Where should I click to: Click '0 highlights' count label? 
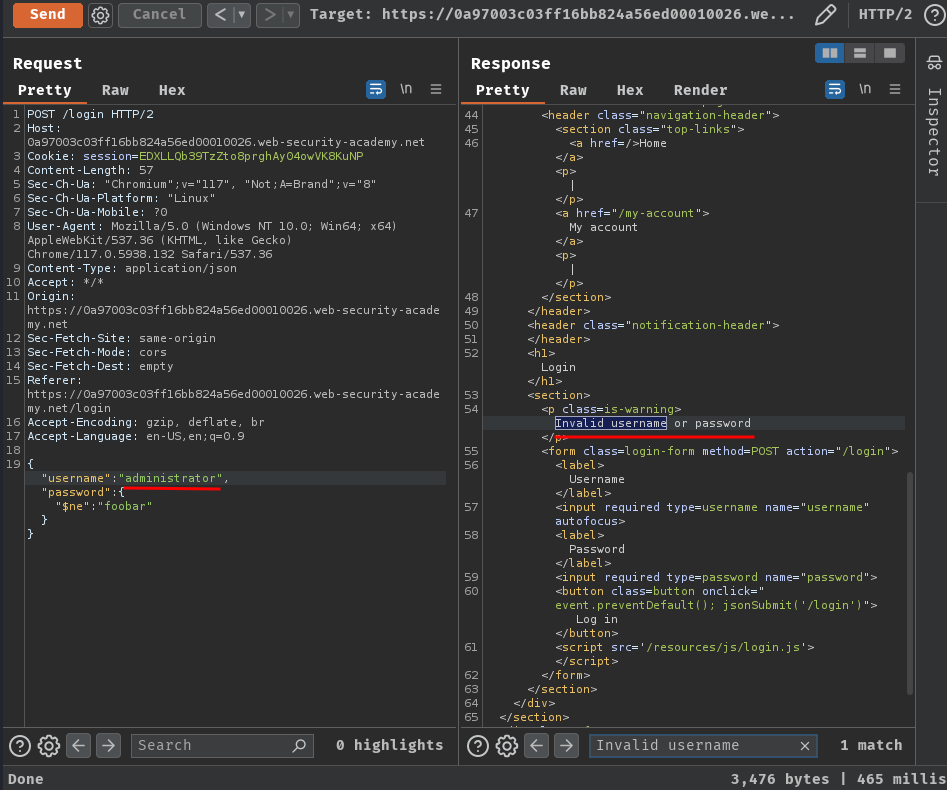tap(390, 745)
